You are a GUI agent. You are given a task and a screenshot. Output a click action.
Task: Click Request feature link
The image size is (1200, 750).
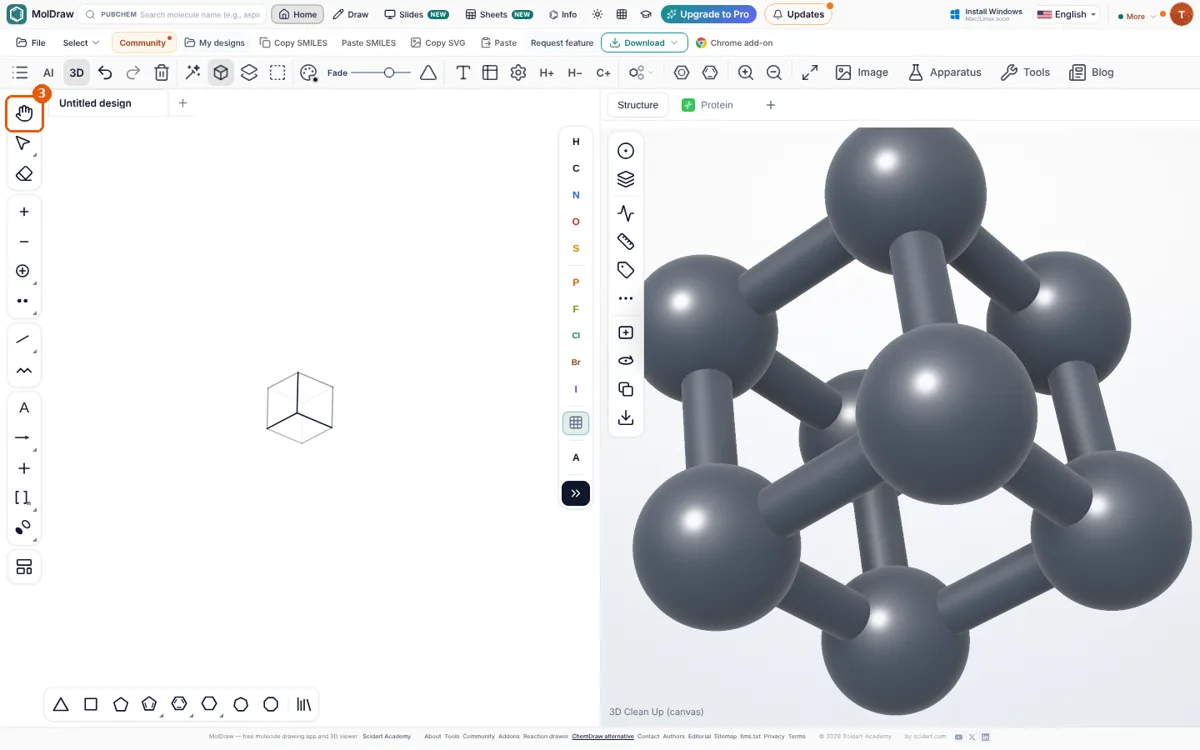click(562, 43)
